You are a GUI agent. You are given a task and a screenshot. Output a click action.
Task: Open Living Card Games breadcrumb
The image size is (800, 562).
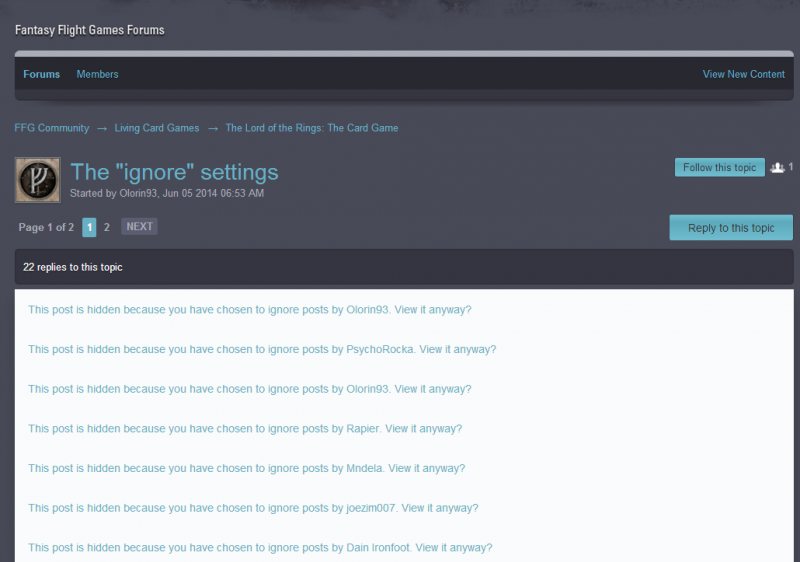click(157, 128)
